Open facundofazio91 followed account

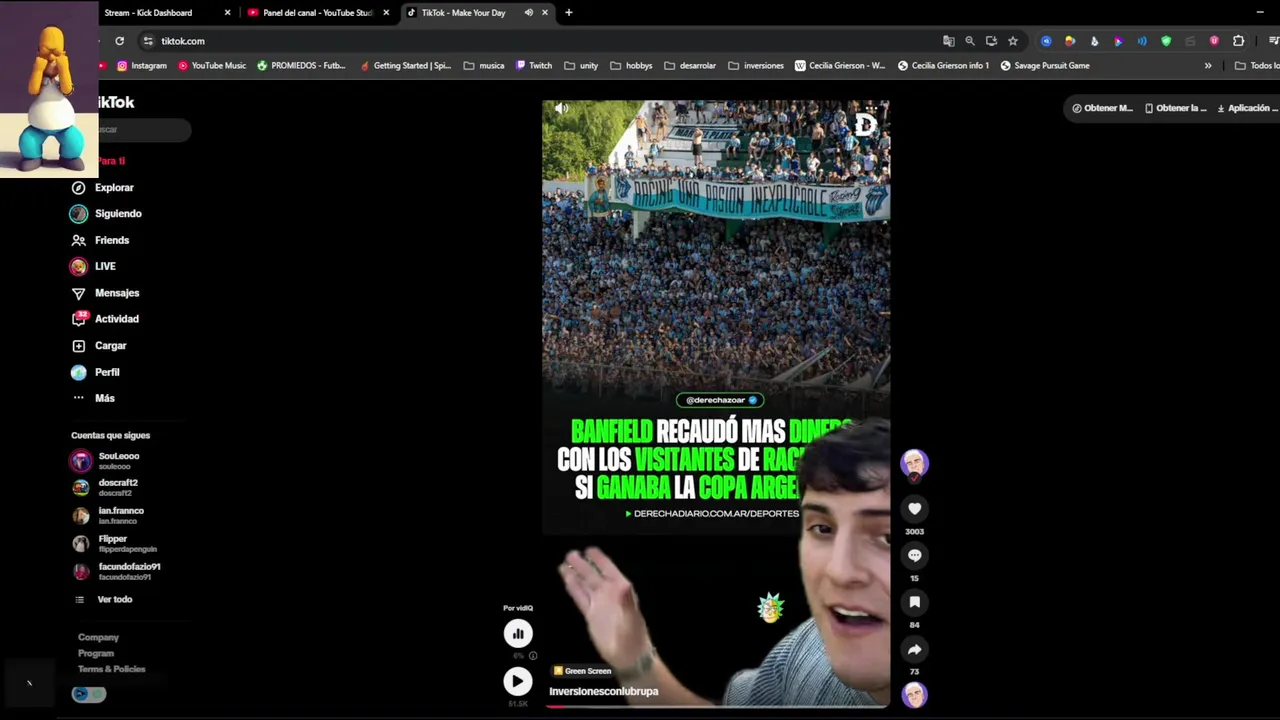coord(115,571)
